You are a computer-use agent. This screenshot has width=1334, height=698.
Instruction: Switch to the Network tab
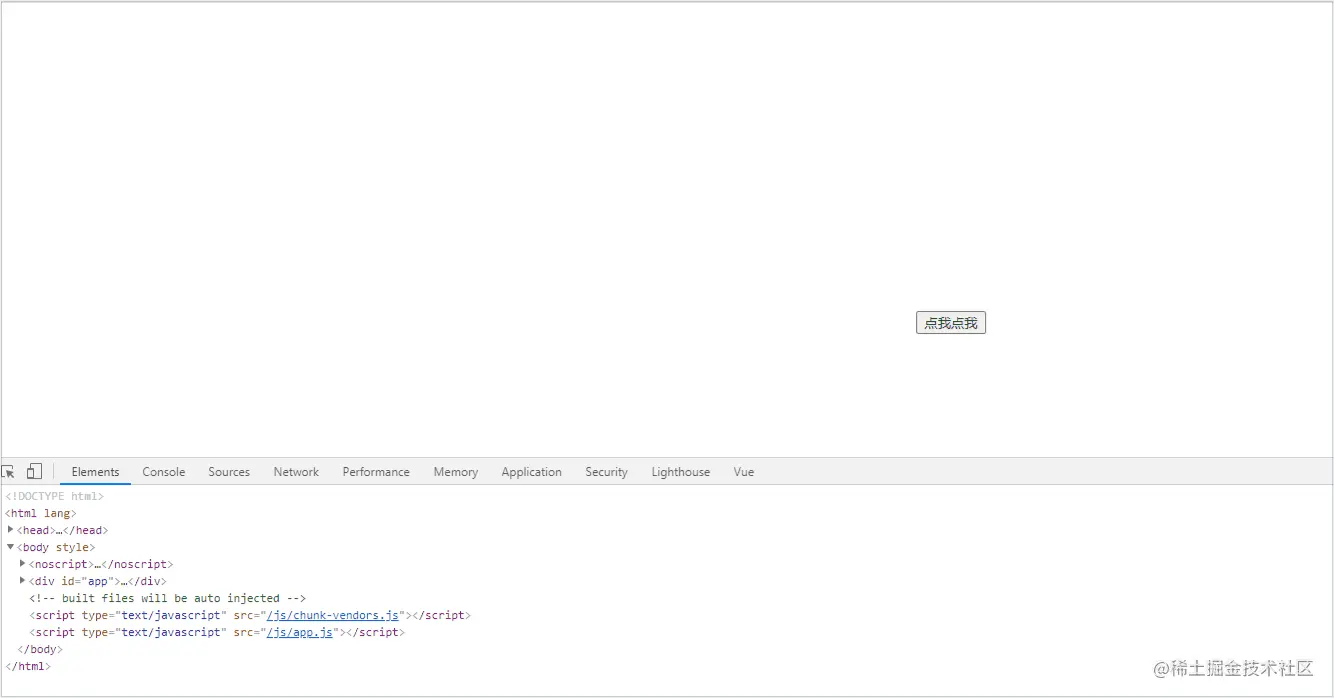pyautogui.click(x=296, y=472)
